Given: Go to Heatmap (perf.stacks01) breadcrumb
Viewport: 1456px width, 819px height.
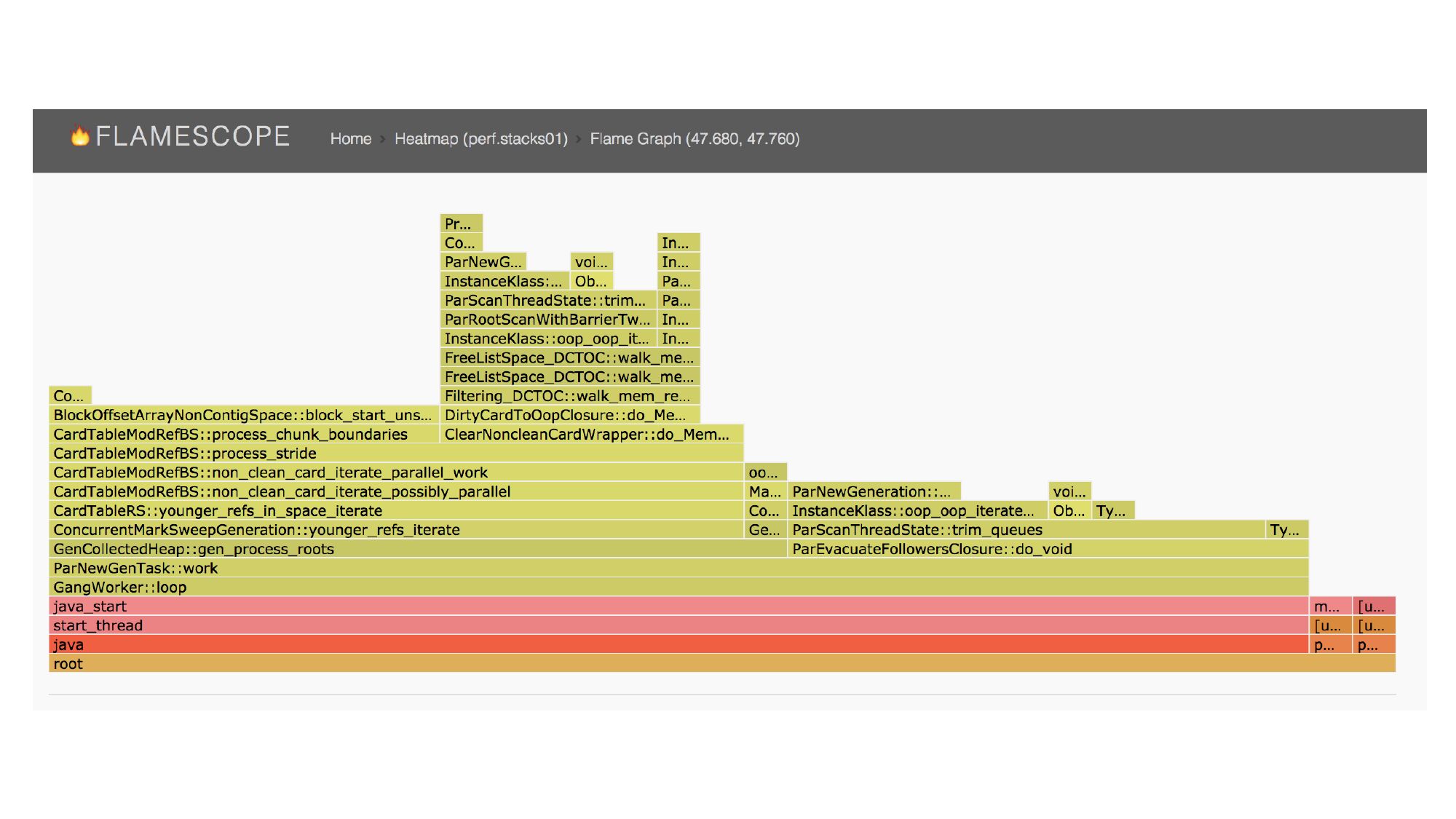Looking at the screenshot, I should click(x=480, y=138).
